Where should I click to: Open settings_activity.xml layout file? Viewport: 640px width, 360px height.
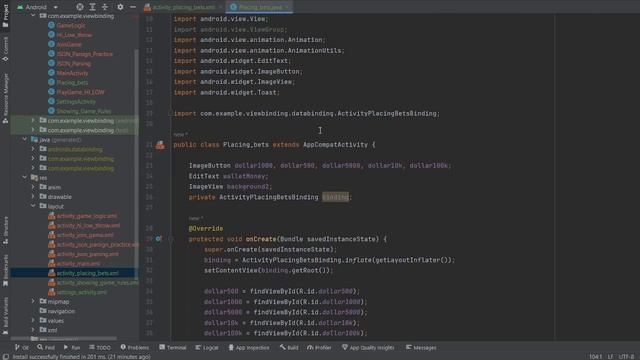[81, 292]
